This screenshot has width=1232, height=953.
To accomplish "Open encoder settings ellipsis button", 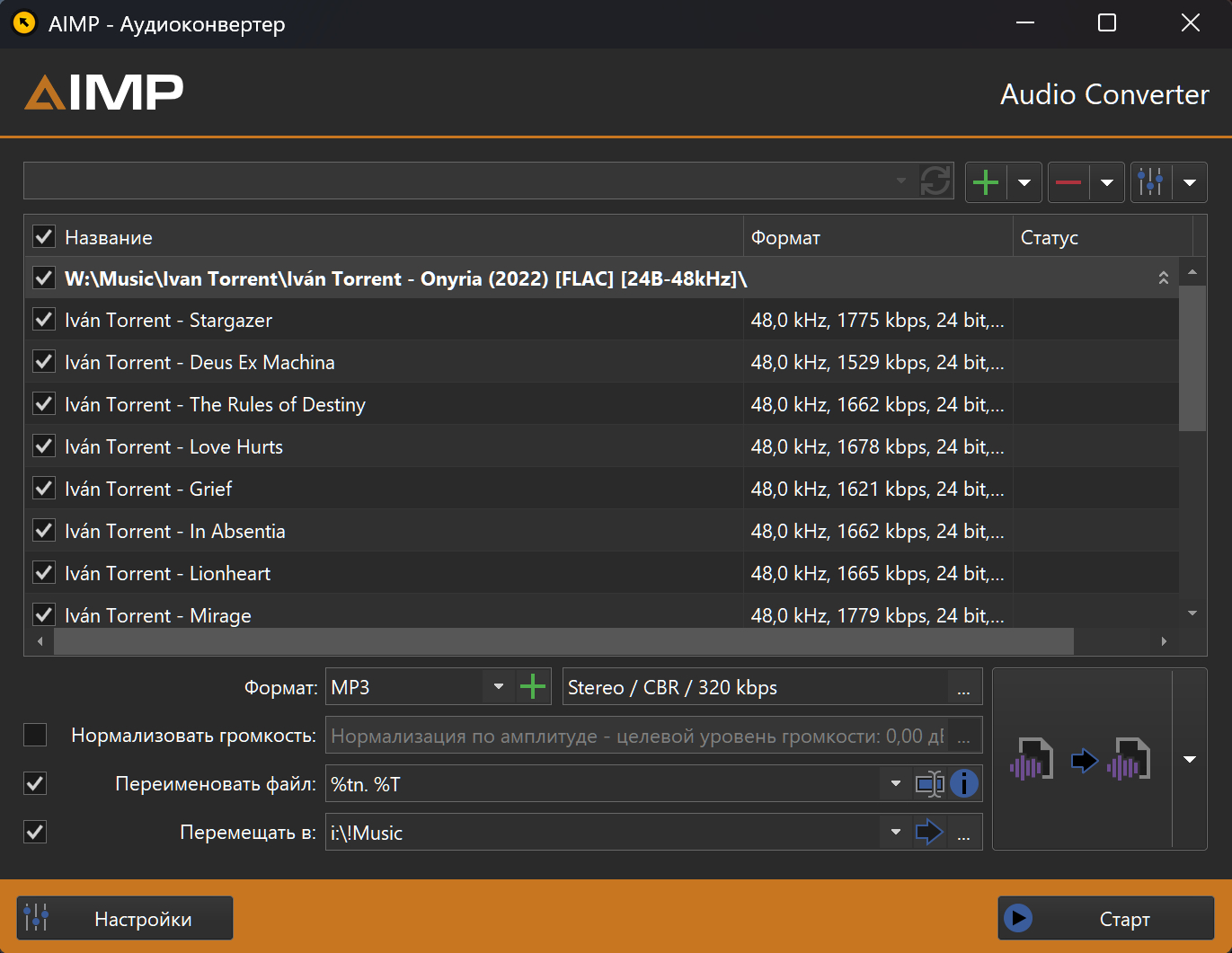I will (x=964, y=688).
